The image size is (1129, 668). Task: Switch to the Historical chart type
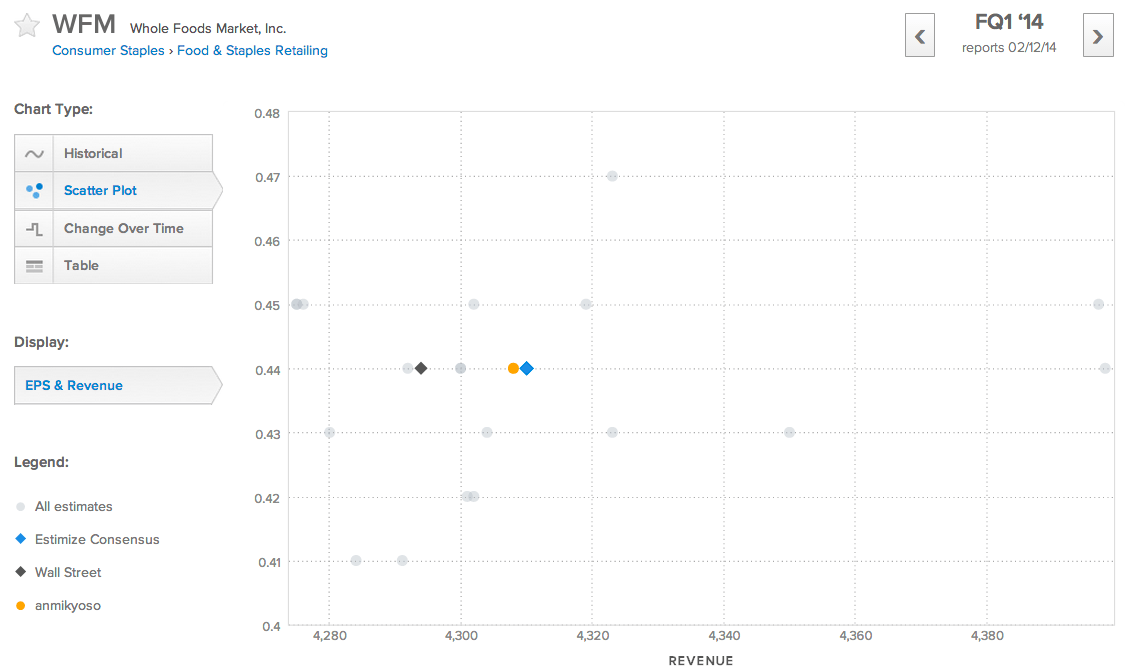[x=113, y=153]
